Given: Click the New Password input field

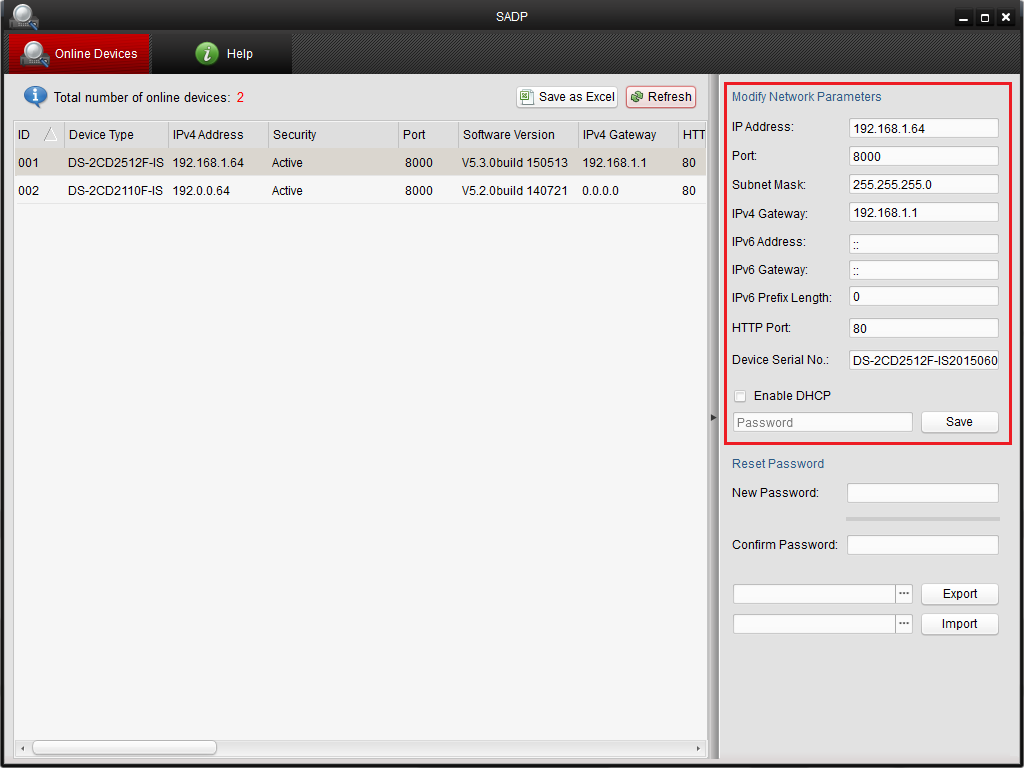Looking at the screenshot, I should (x=922, y=492).
